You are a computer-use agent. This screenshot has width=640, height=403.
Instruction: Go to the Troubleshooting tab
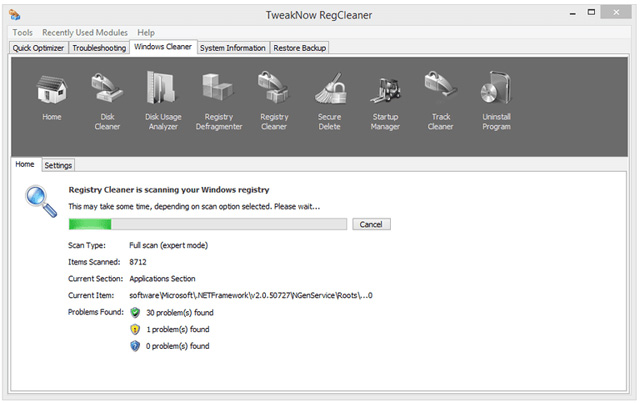tap(101, 48)
